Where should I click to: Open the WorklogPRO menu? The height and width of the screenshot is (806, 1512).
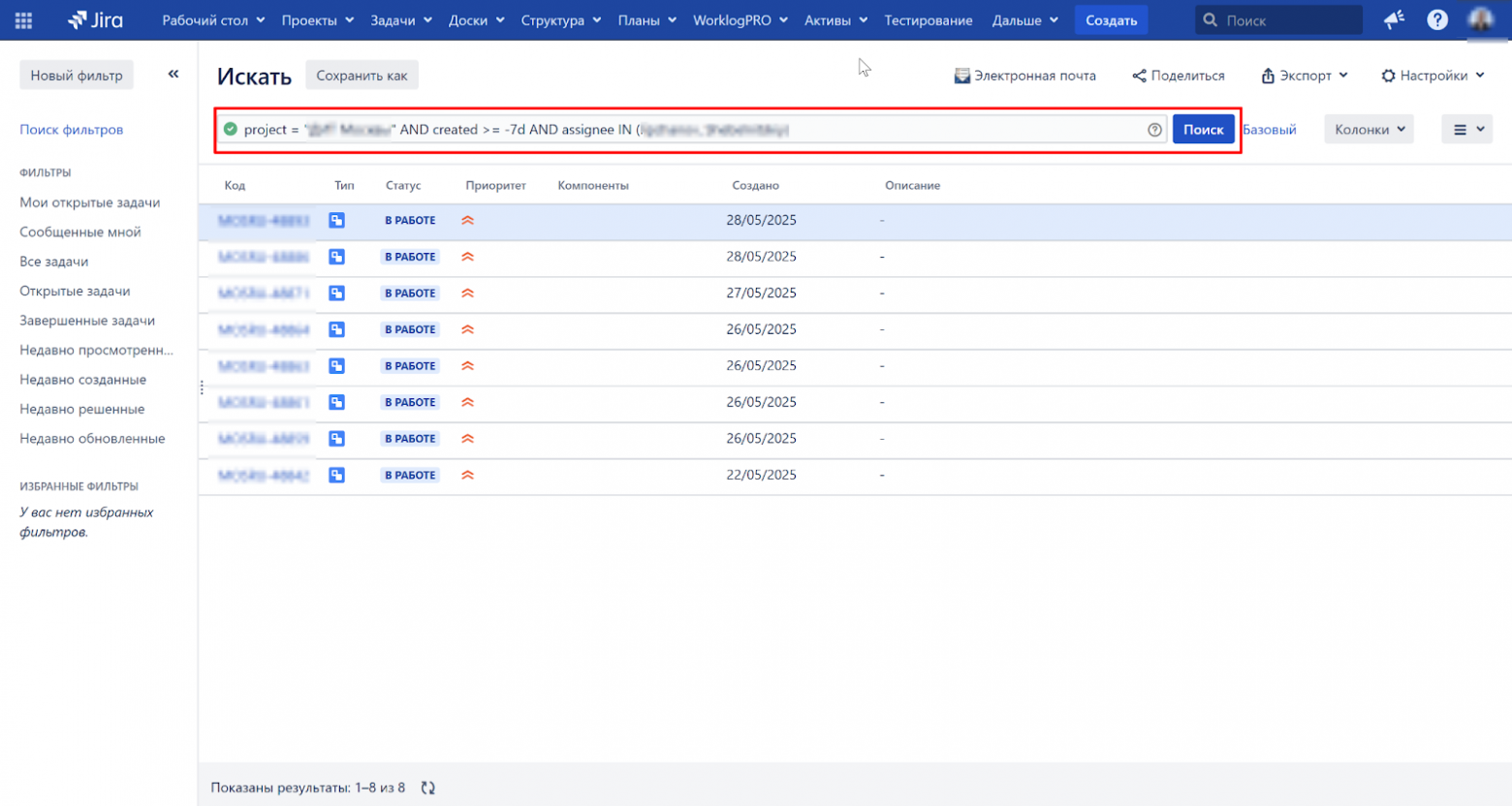tap(740, 19)
